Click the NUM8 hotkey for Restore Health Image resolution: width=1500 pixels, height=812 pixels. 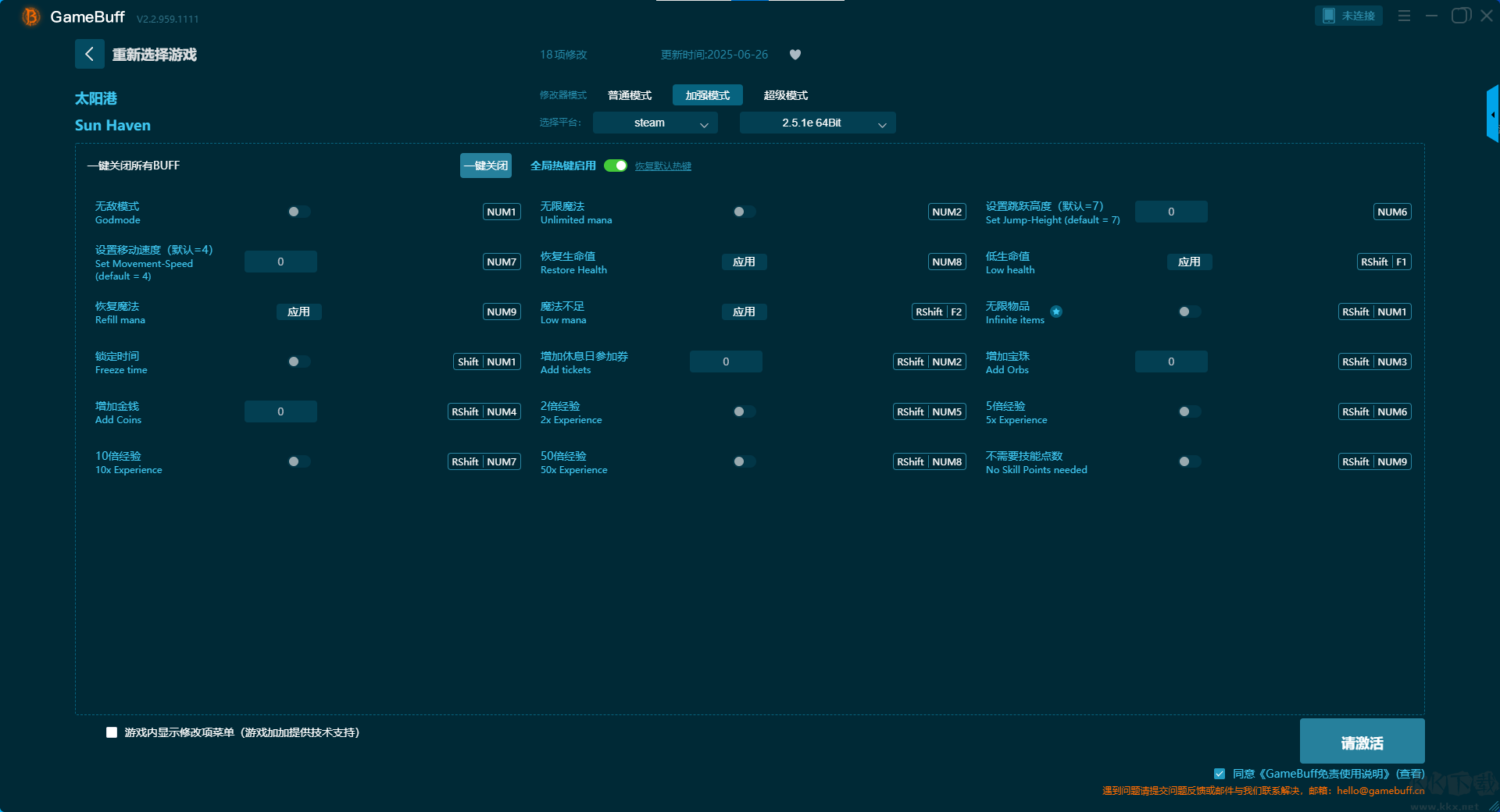click(x=947, y=262)
